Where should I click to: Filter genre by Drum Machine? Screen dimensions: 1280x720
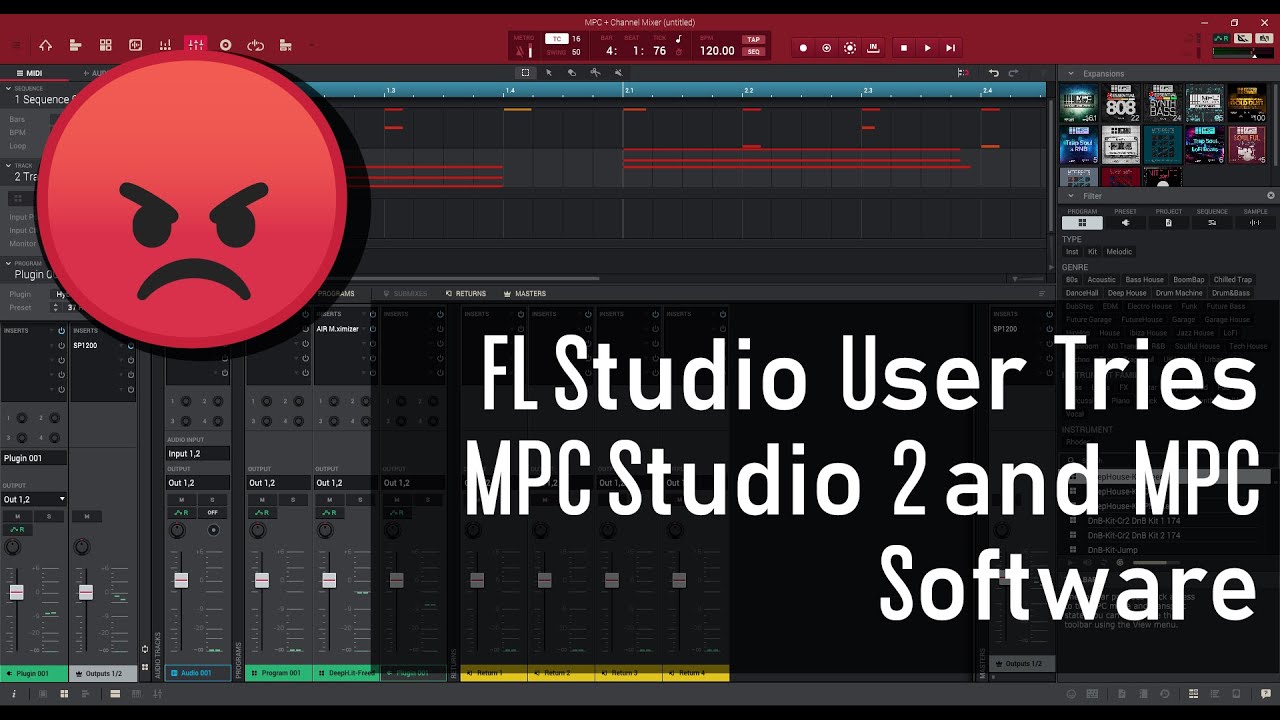point(1180,293)
